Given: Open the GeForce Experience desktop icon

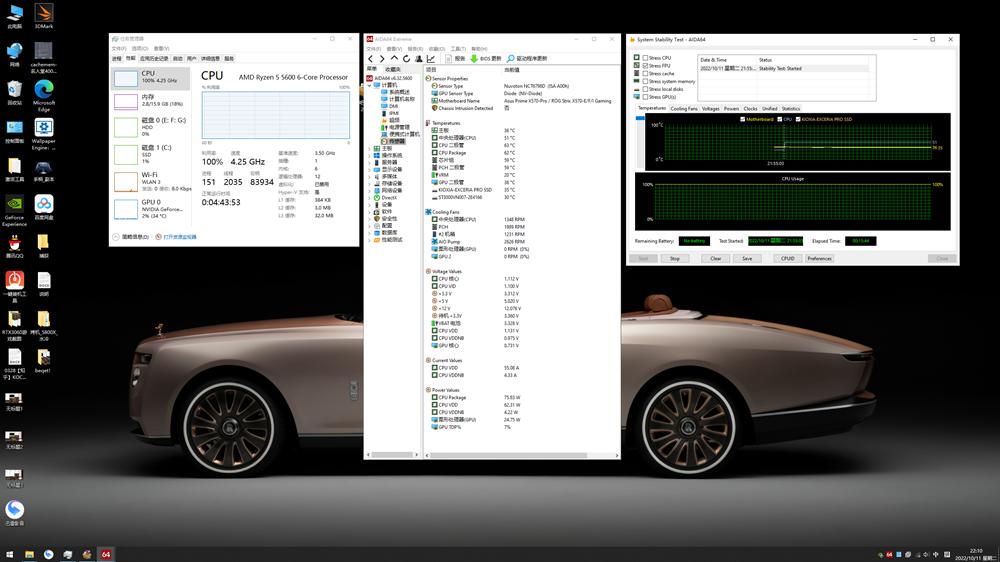Looking at the screenshot, I should pyautogui.click(x=15, y=203).
